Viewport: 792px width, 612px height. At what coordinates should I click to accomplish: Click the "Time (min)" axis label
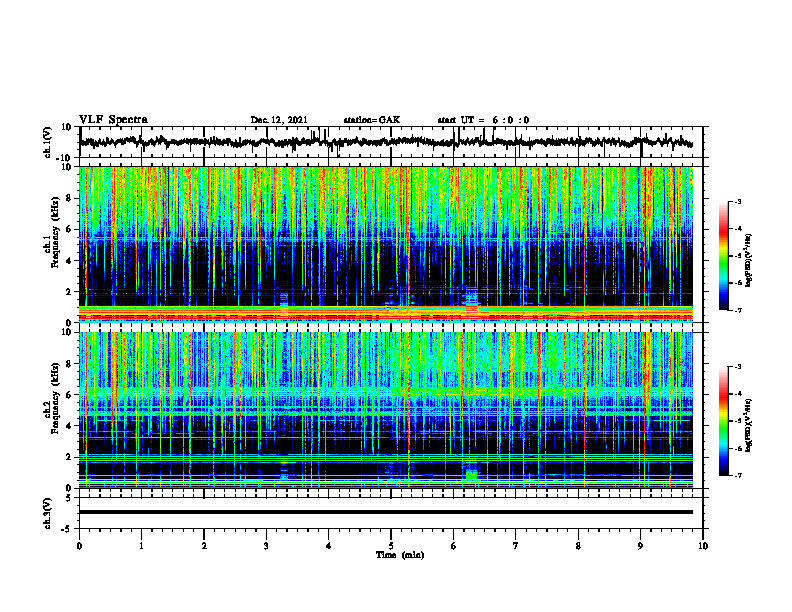tap(400, 555)
